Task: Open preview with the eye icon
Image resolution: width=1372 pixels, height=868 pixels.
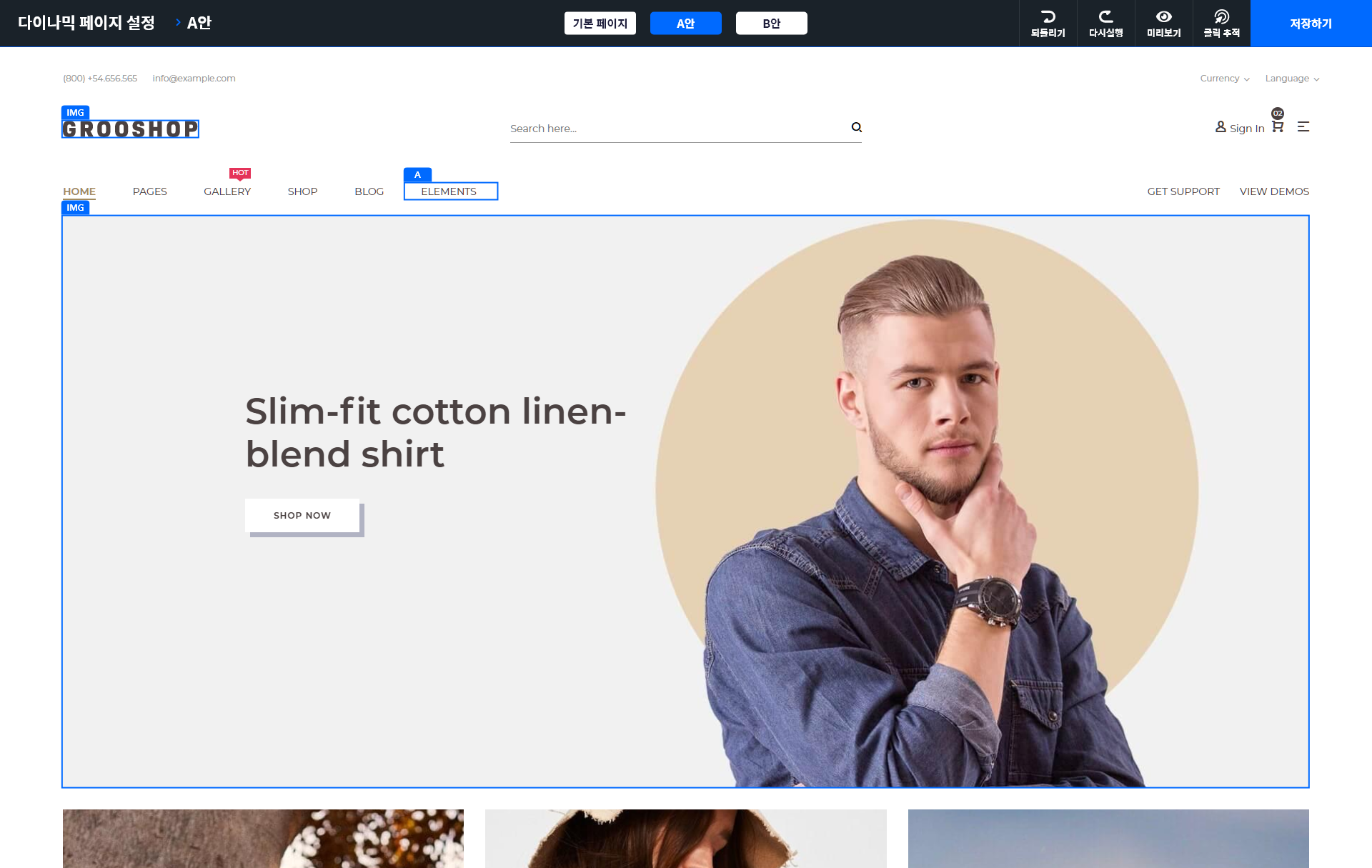Action: click(x=1163, y=17)
